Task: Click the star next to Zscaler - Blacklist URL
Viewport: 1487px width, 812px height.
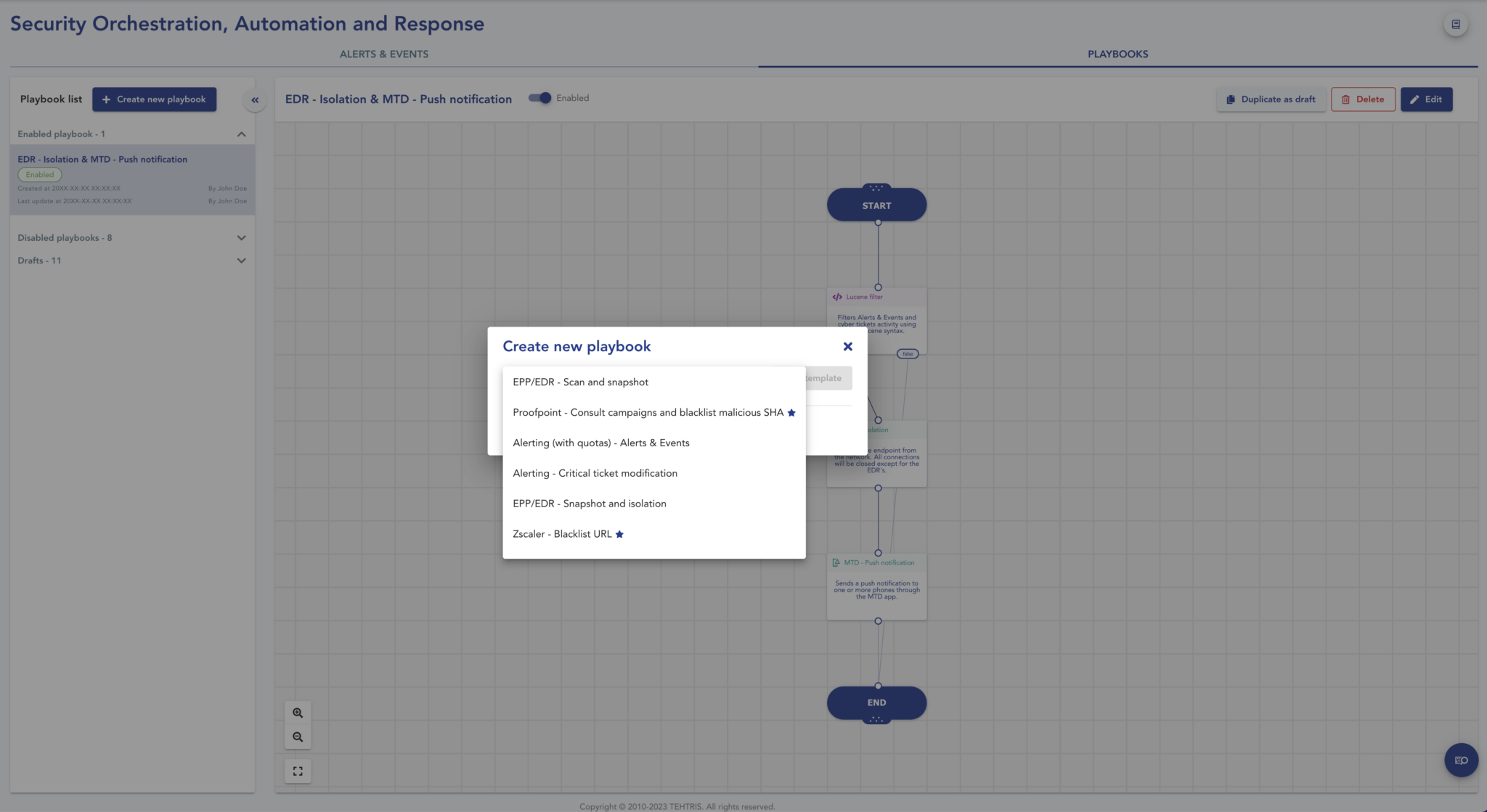Action: click(x=619, y=533)
